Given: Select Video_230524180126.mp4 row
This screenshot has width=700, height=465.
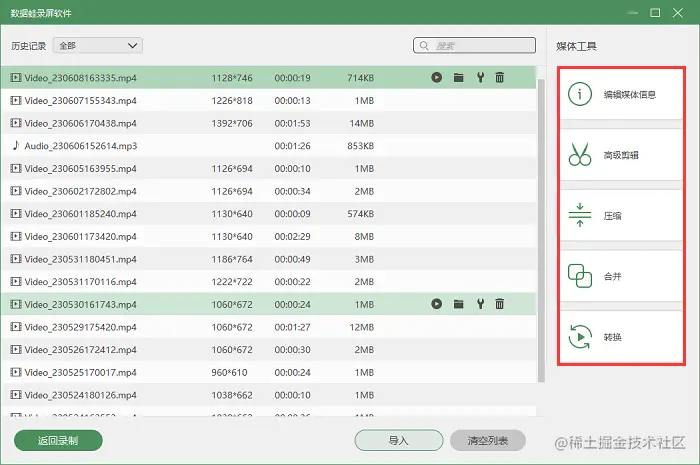Looking at the screenshot, I should click(x=269, y=395).
